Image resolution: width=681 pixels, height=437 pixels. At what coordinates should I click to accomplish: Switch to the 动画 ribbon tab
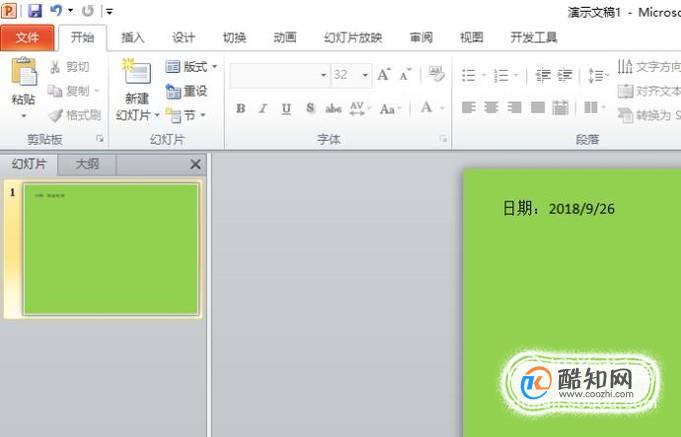[285, 38]
